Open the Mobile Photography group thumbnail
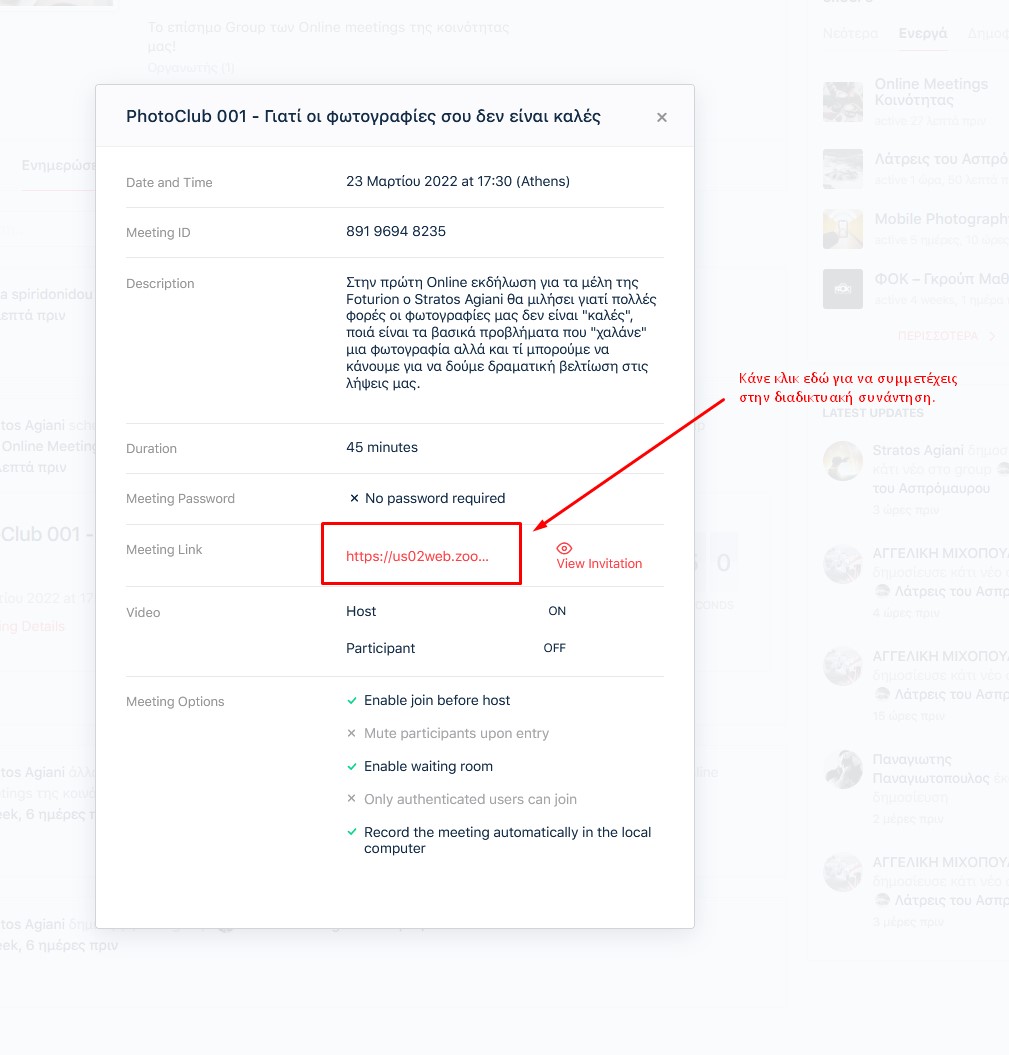The height and width of the screenshot is (1055, 1009). (842, 229)
